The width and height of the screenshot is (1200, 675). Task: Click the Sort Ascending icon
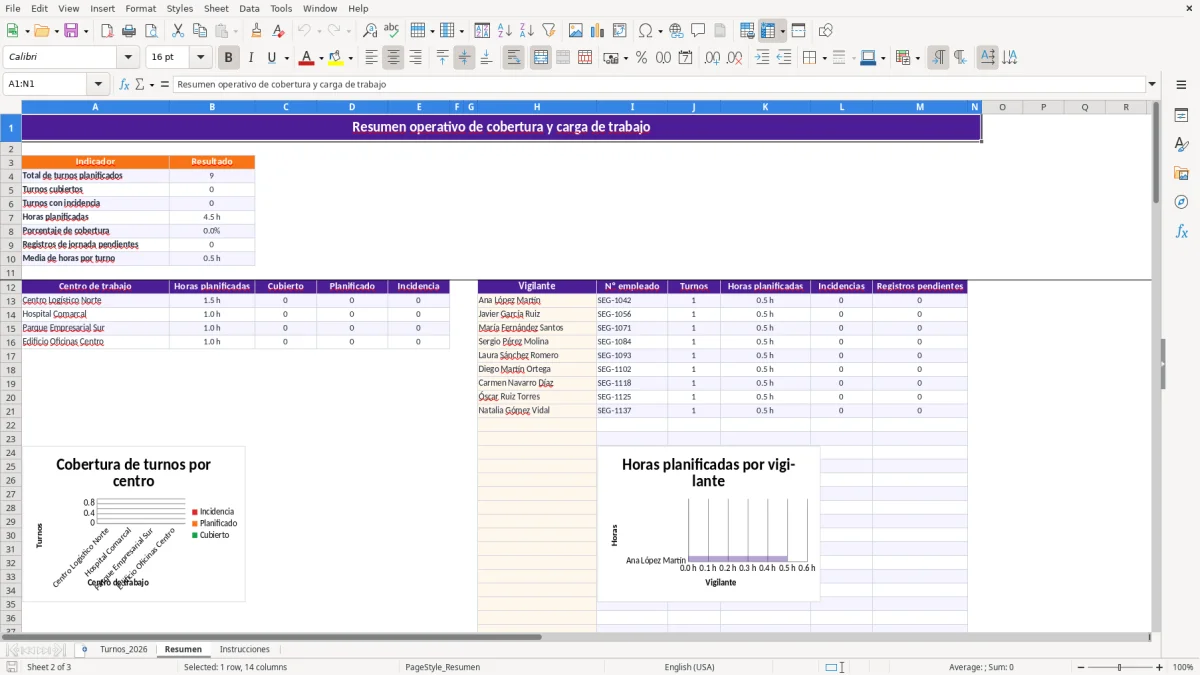pos(505,31)
